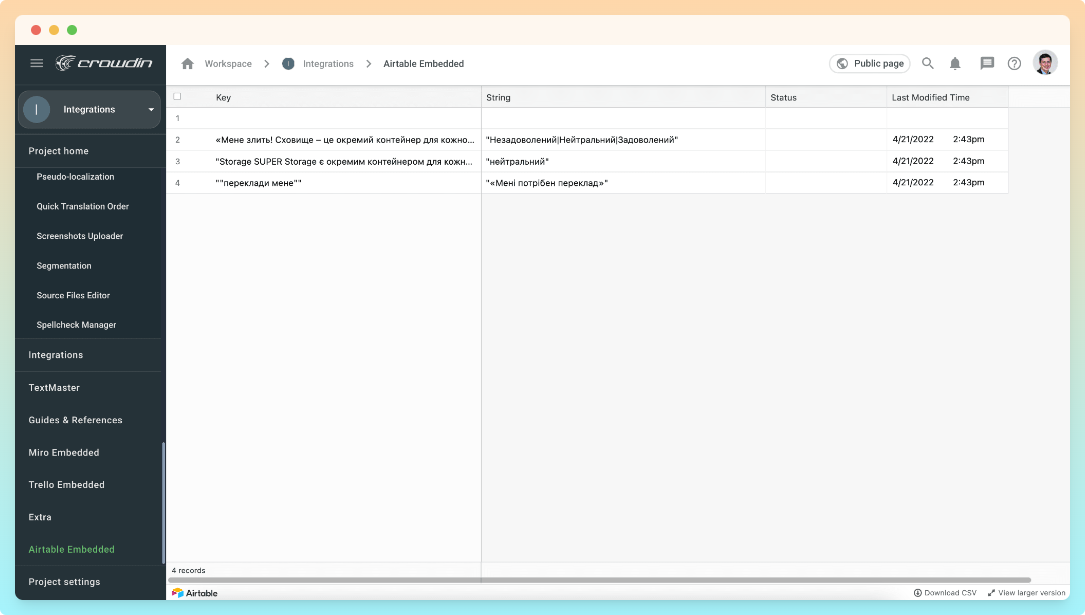Open the messages chat icon
Viewport: 1085px width, 615px height.
(x=987, y=64)
